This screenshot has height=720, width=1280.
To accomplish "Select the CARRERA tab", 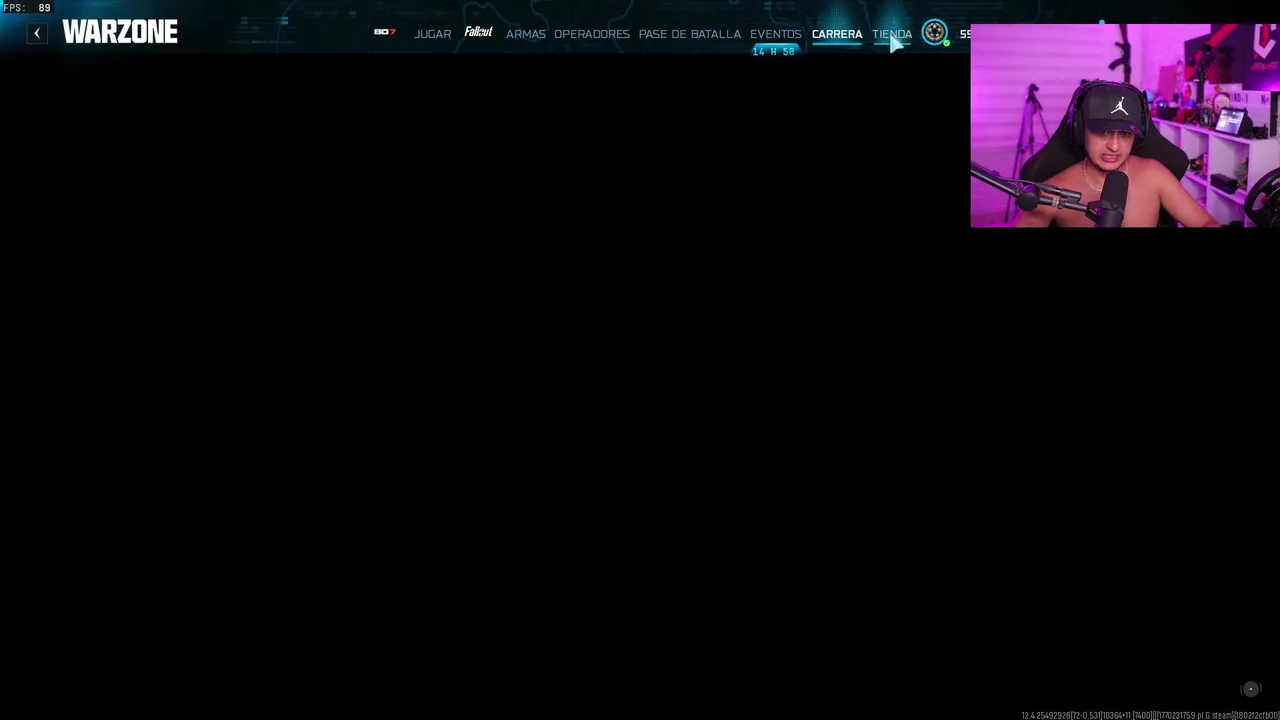I will (x=837, y=34).
